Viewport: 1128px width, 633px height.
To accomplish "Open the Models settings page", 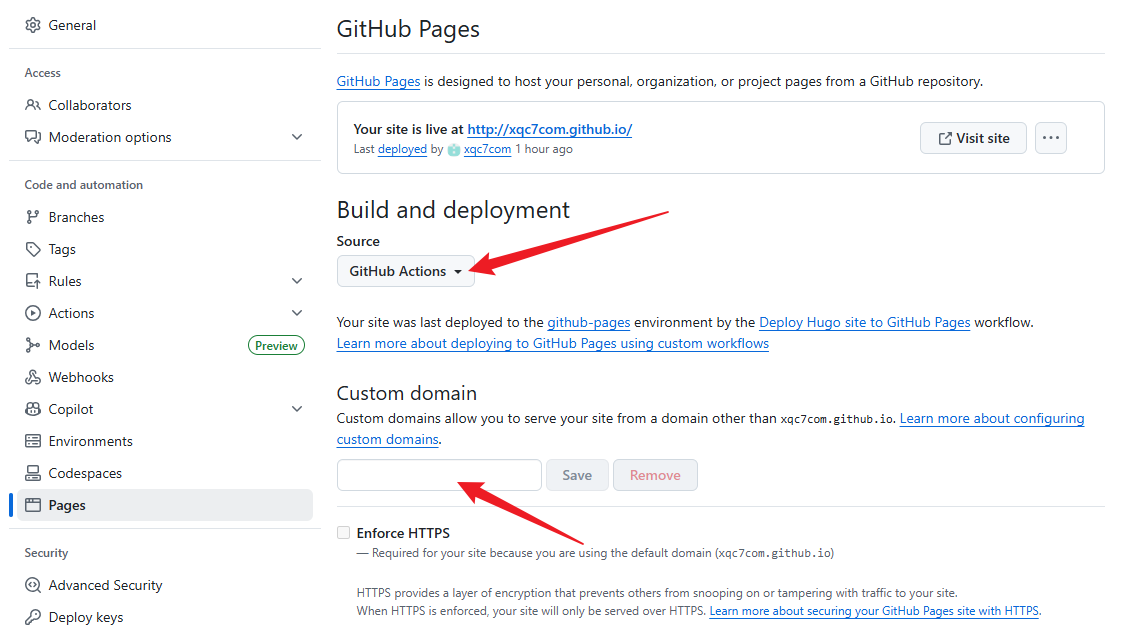I will coord(72,345).
